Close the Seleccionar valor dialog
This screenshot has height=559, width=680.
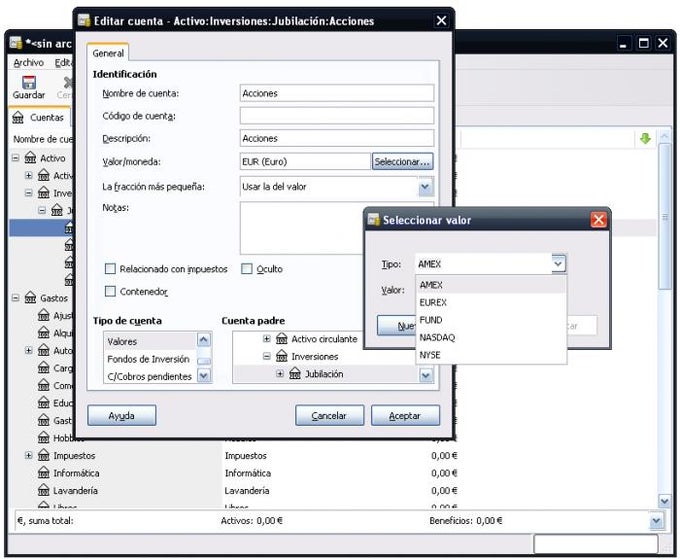click(598, 220)
